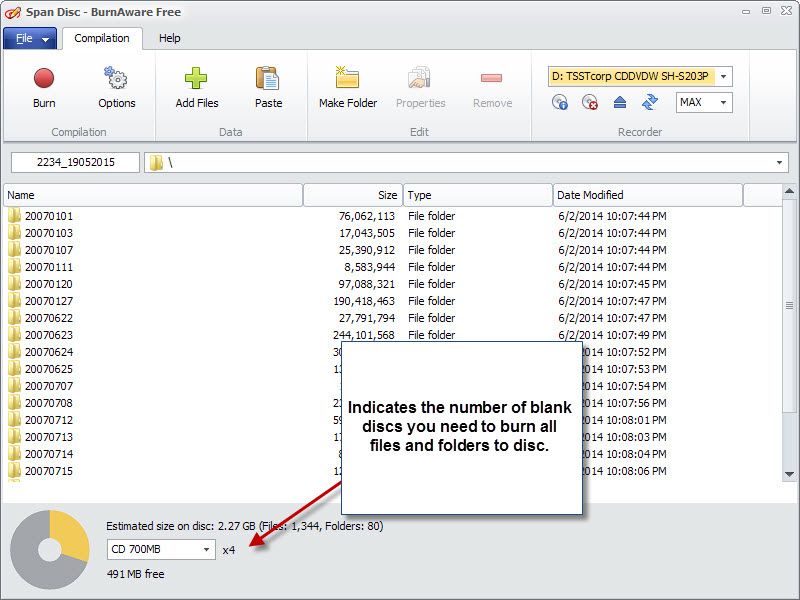Expand the folder path dropdown
The image size is (800, 600).
(x=779, y=163)
